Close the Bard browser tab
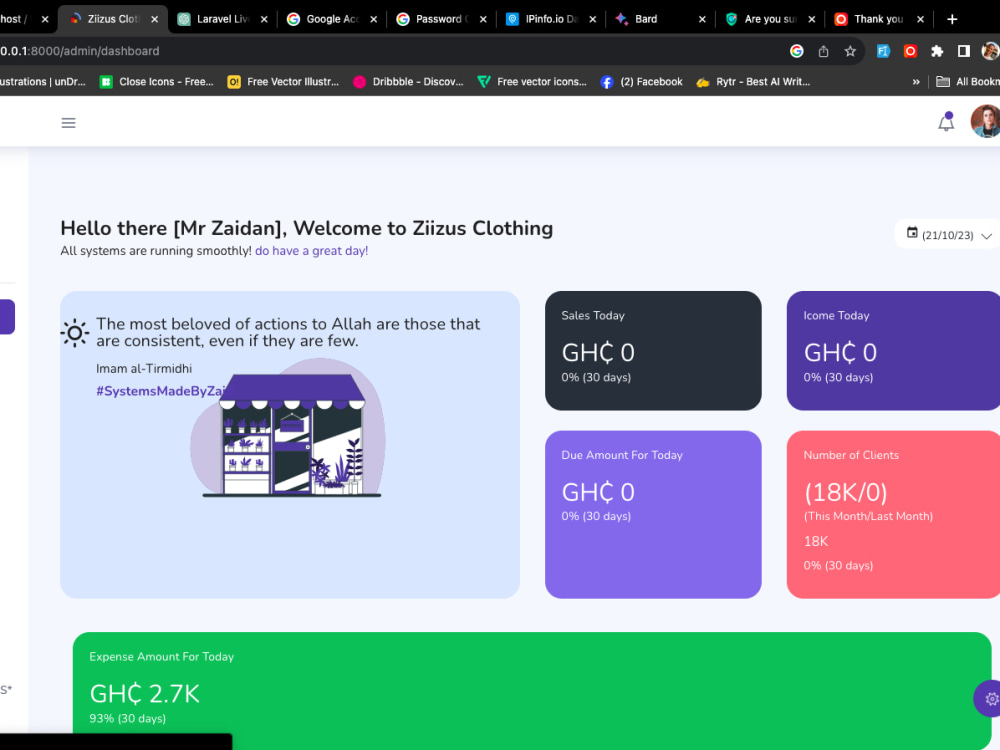The width and height of the screenshot is (1000, 750). coord(702,19)
